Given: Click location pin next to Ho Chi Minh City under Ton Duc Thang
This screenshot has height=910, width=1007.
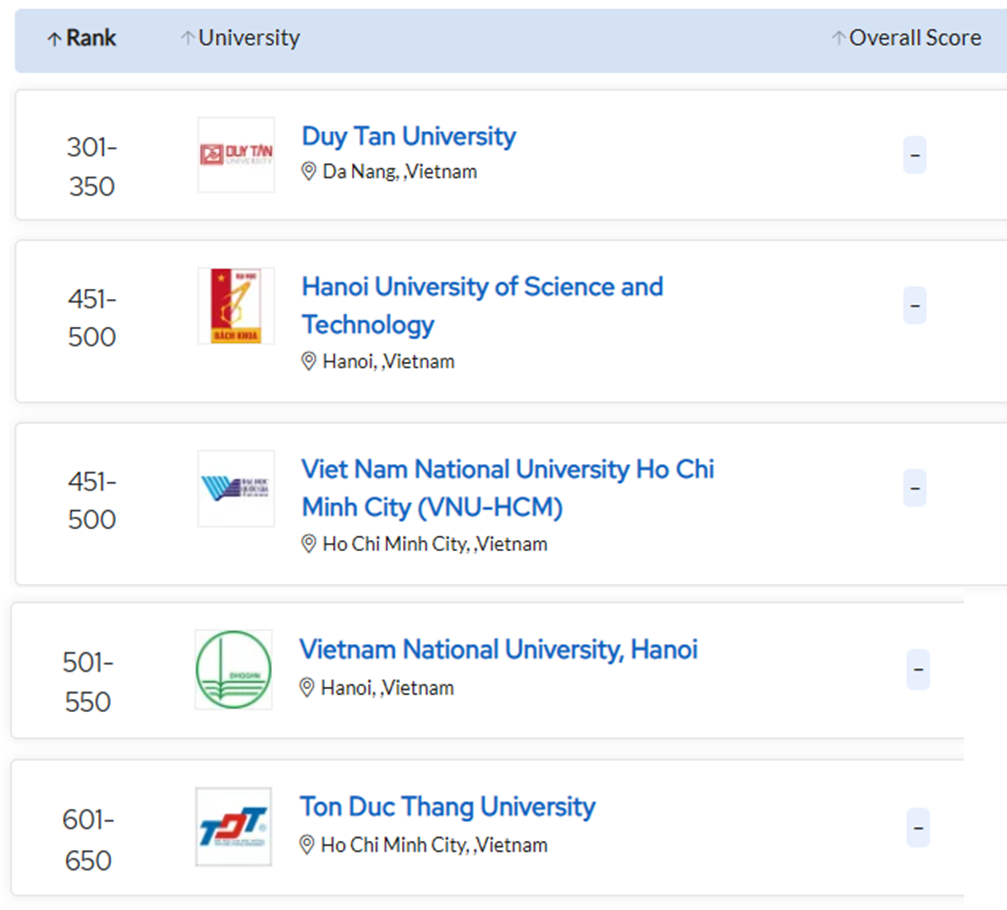Looking at the screenshot, I should click(308, 845).
